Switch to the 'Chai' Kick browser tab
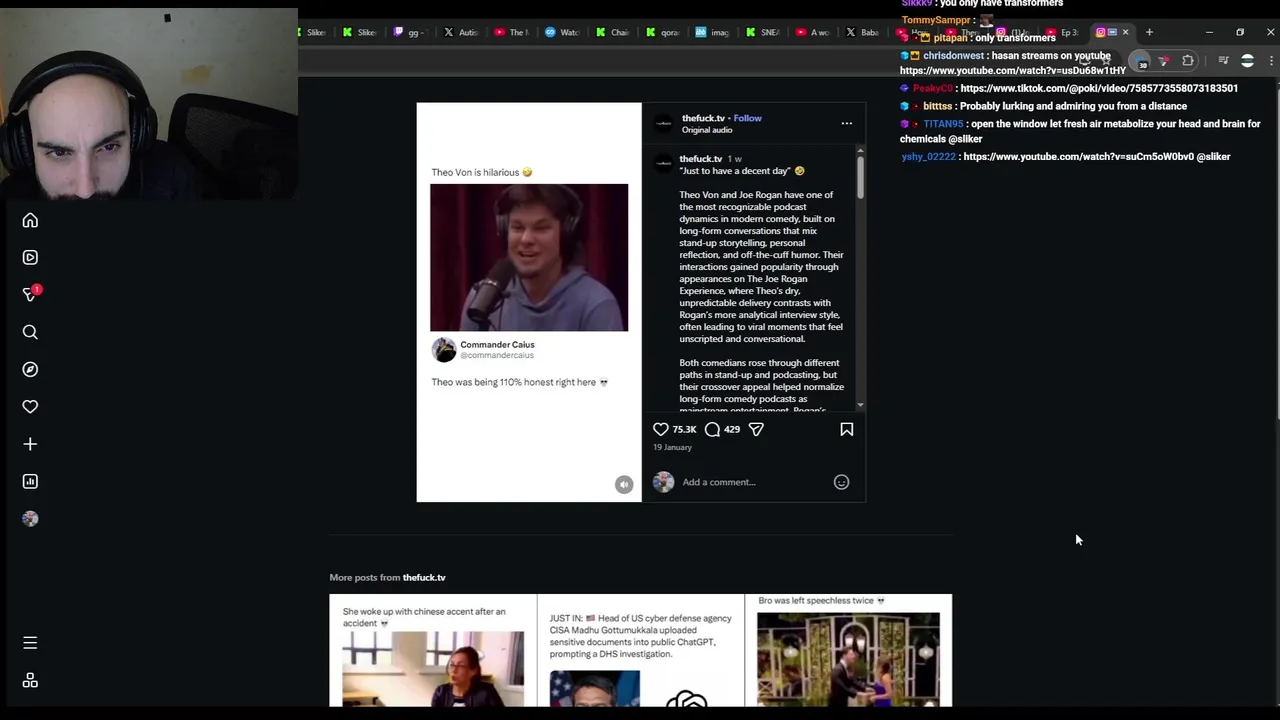Viewport: 1280px width, 720px height. click(x=612, y=32)
